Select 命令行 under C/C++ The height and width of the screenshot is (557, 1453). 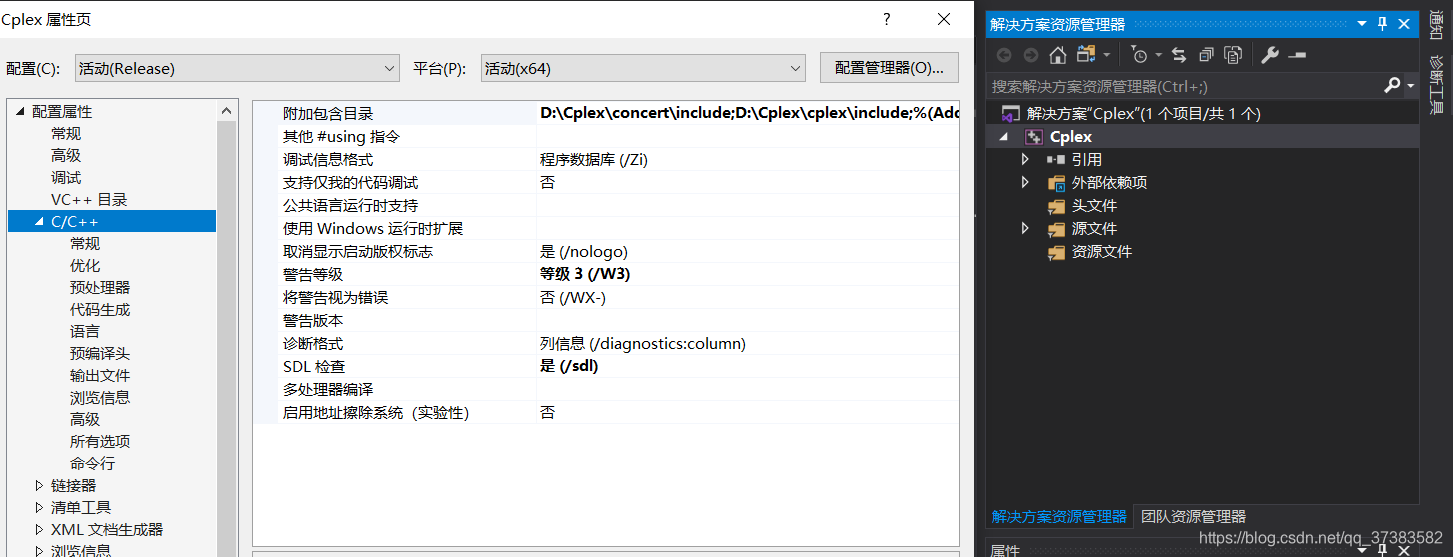(92, 464)
